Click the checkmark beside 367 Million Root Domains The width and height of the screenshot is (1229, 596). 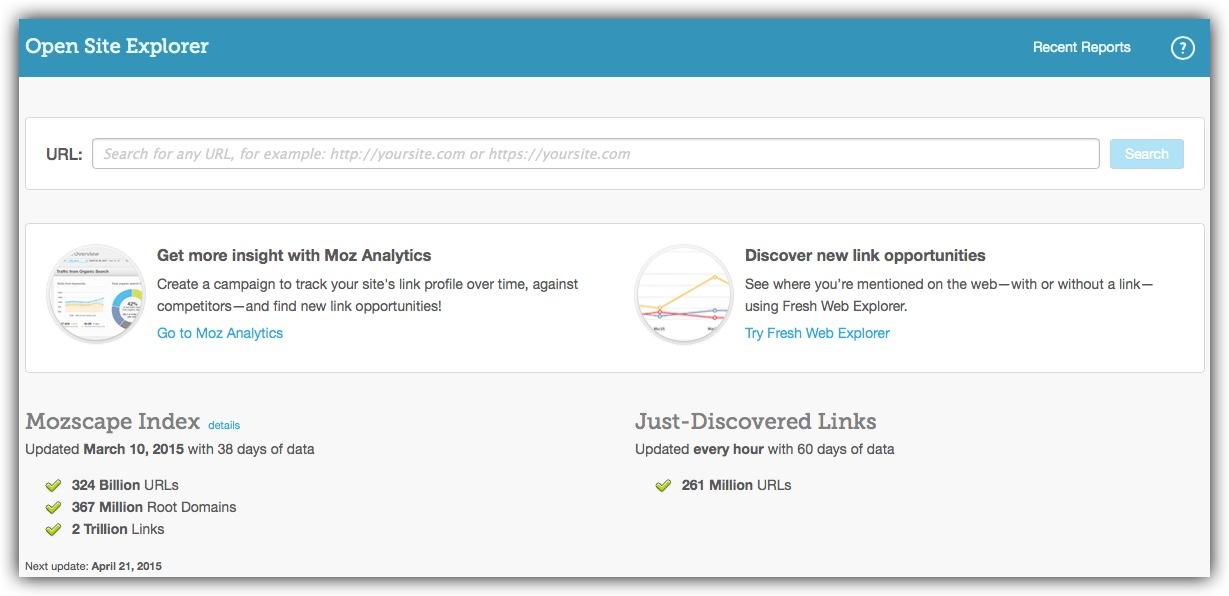click(53, 507)
